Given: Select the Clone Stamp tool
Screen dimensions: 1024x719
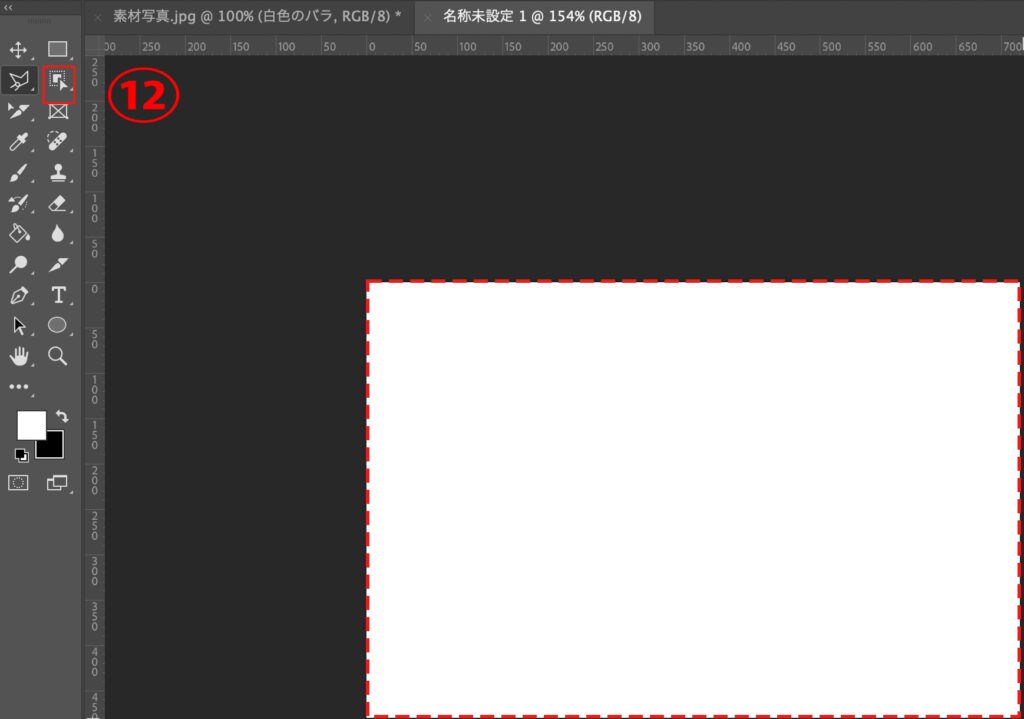Looking at the screenshot, I should (x=58, y=172).
